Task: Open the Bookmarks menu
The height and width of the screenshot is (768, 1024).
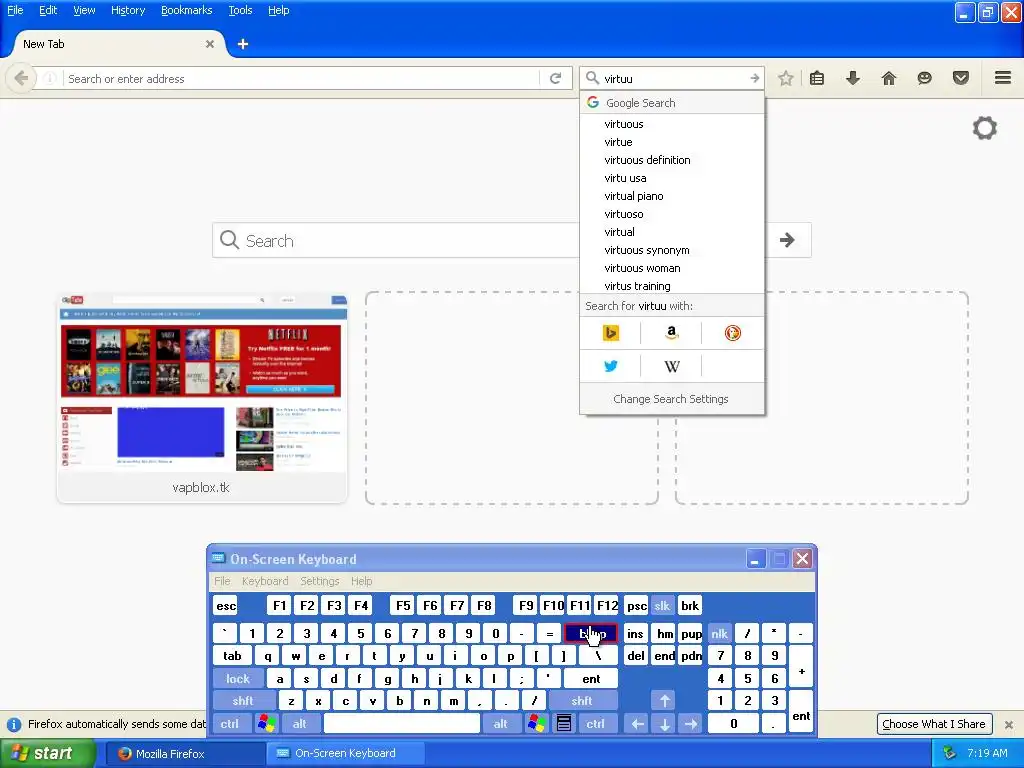Action: point(187,10)
